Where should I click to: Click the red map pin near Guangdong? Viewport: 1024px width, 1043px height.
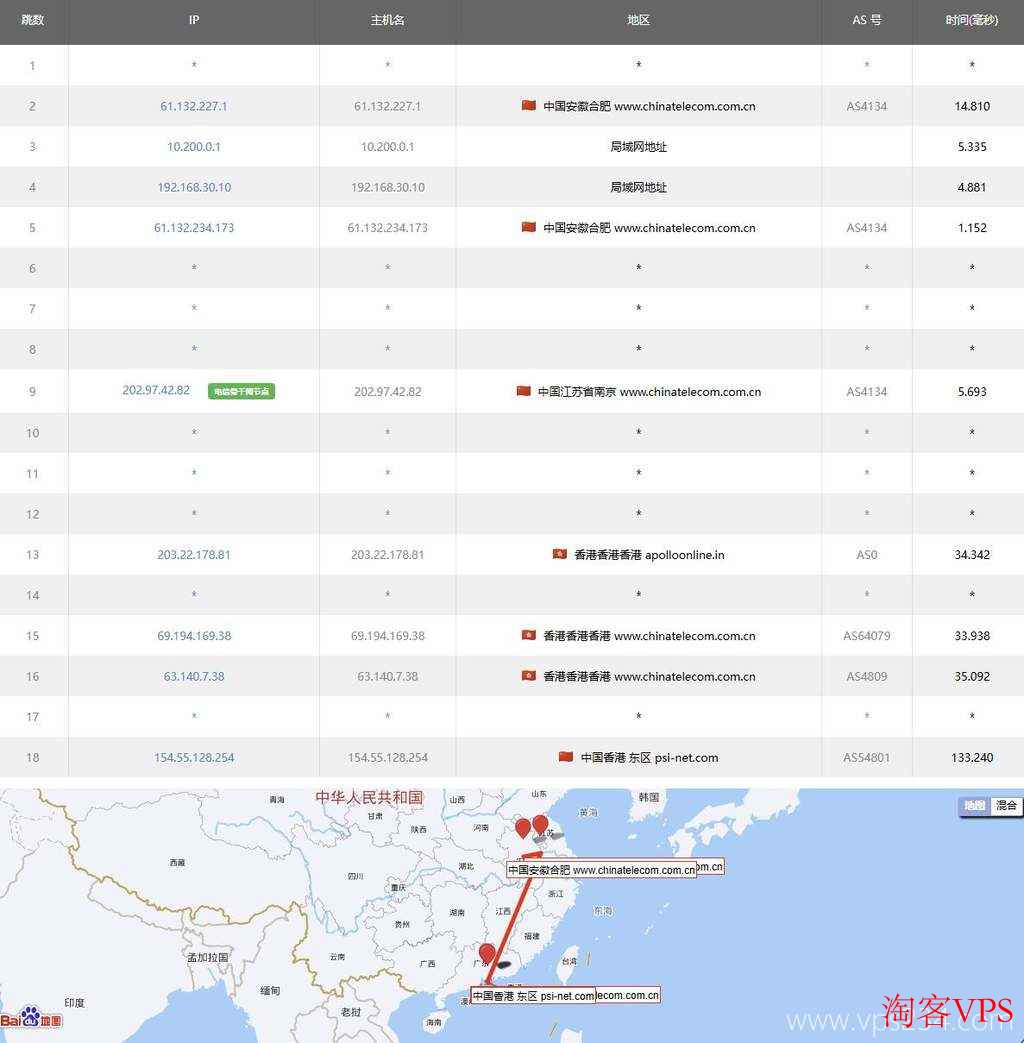[487, 953]
